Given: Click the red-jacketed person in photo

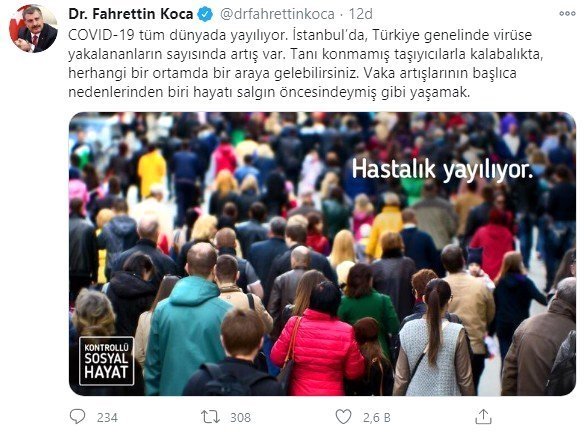Looking at the screenshot, I should tap(318, 351).
